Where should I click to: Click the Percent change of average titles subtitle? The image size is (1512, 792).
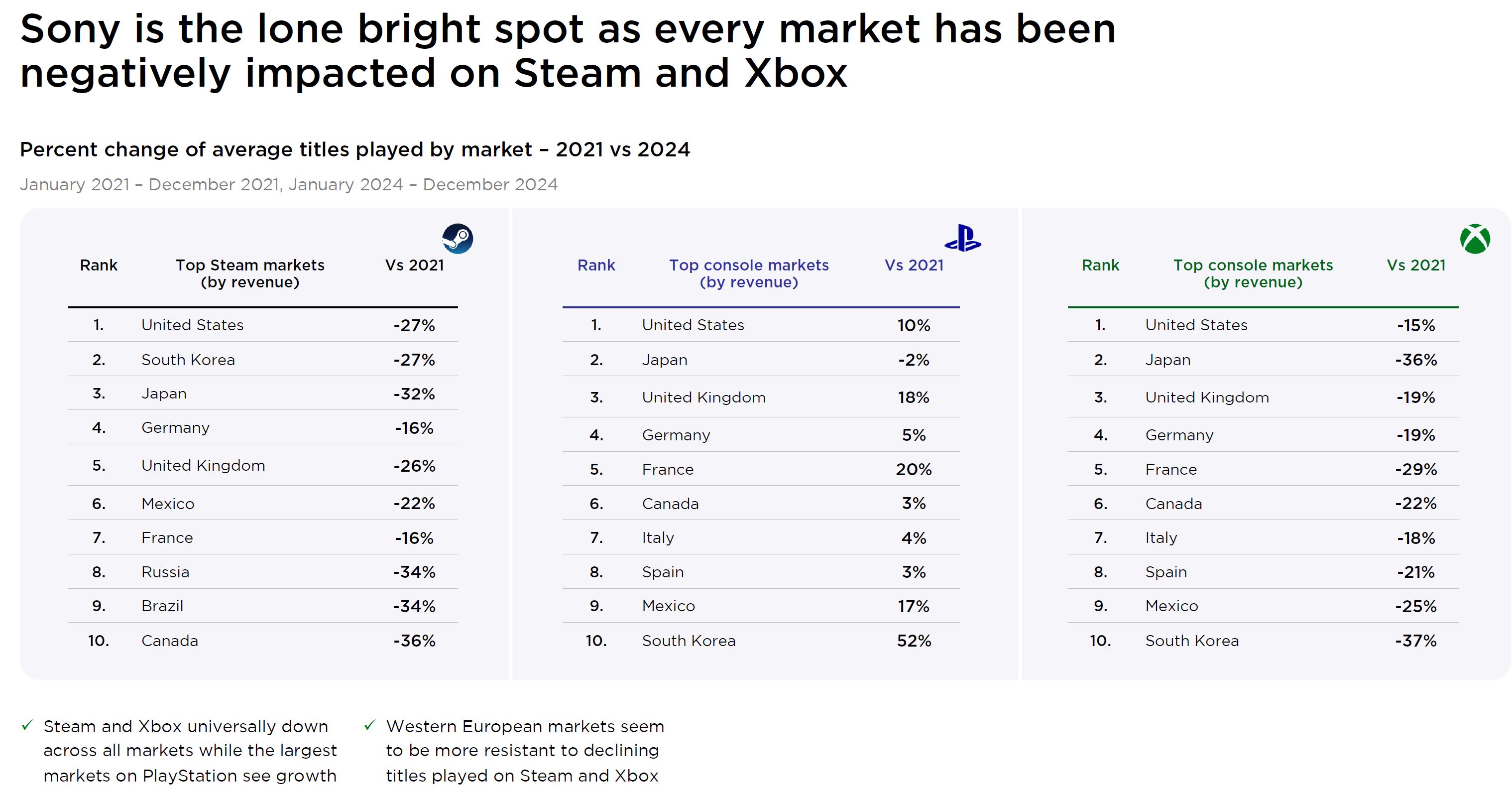pos(354,150)
